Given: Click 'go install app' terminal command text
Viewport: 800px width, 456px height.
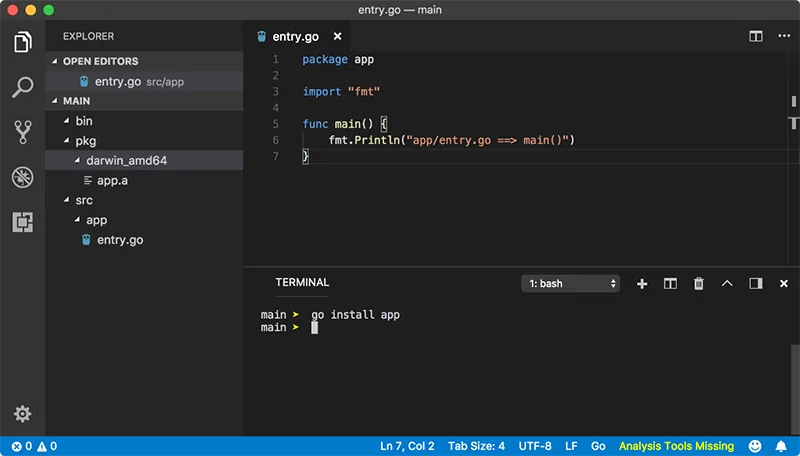Looking at the screenshot, I should tap(355, 315).
